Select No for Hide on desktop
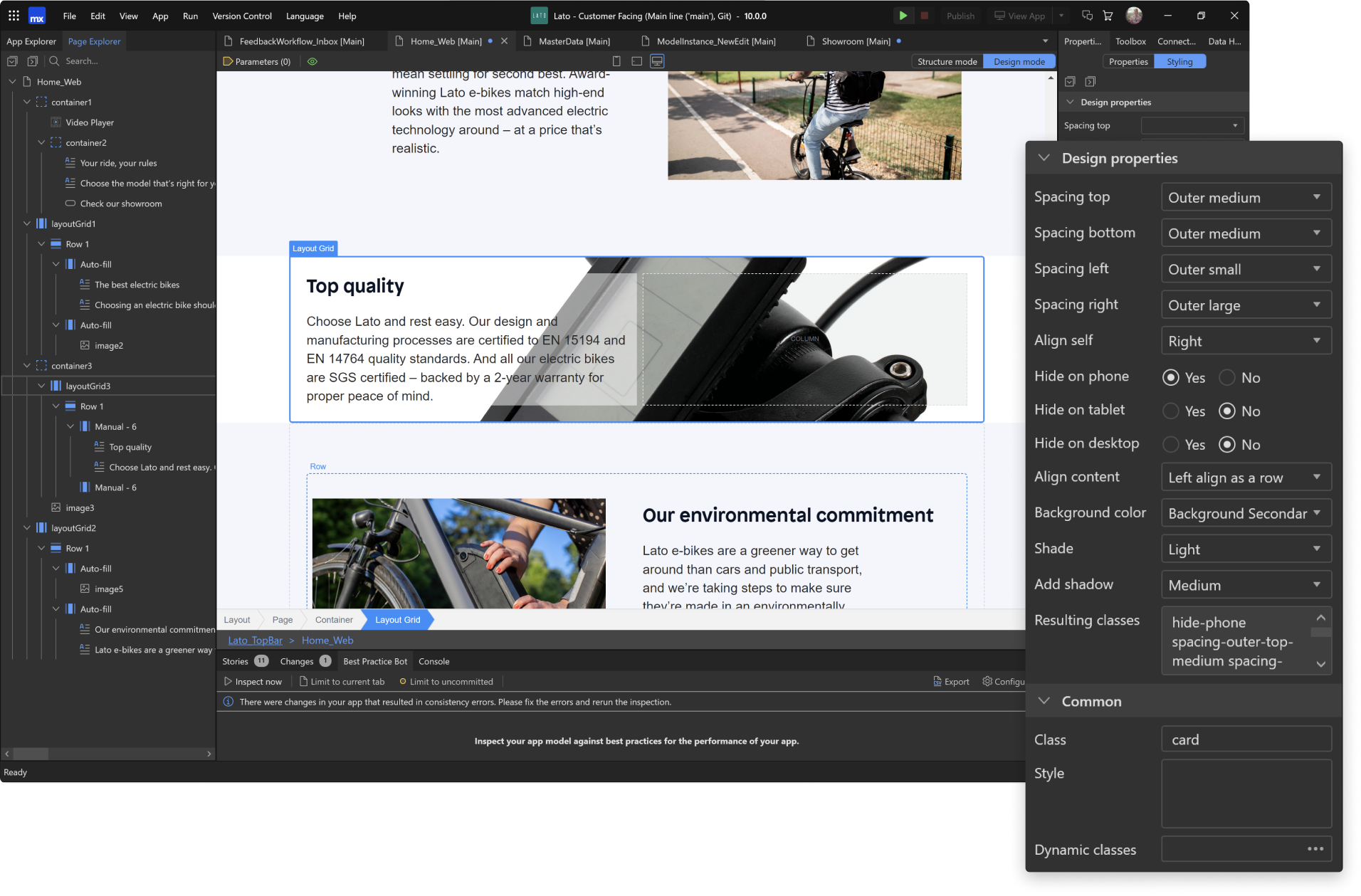This screenshot has height=896, width=1361. tap(1227, 444)
